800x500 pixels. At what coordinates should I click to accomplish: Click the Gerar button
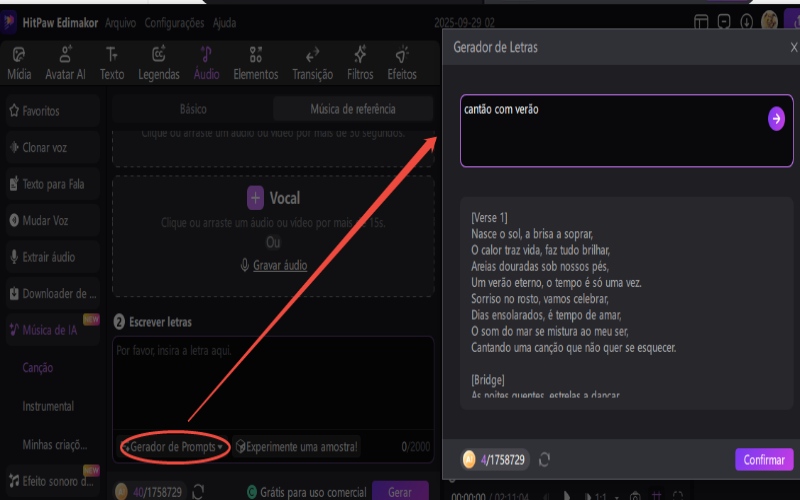point(400,492)
